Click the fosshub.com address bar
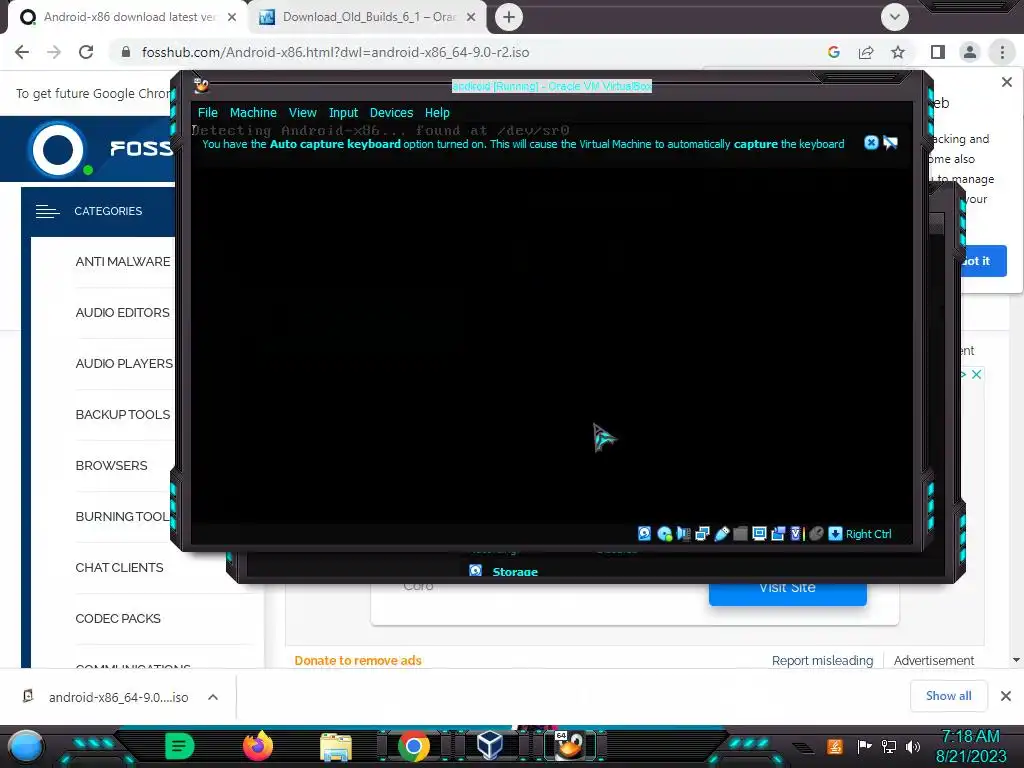The image size is (1024, 768). pos(470,52)
